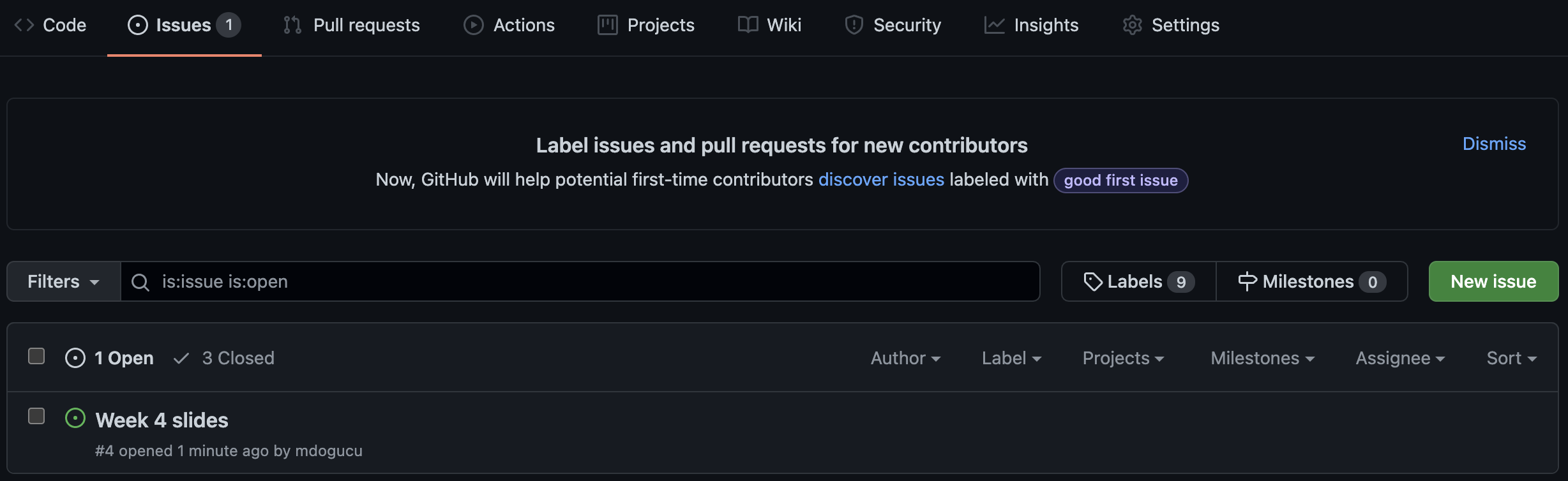Click the Wiki book icon
The width and height of the screenshot is (1568, 481).
(x=747, y=25)
